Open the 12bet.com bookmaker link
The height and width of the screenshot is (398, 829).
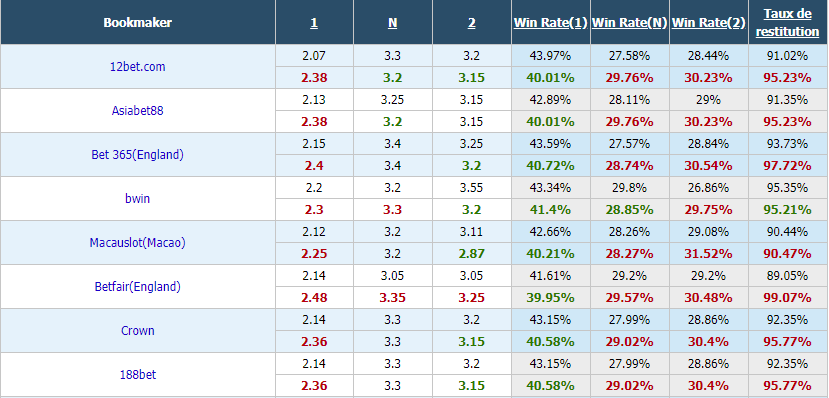point(137,67)
